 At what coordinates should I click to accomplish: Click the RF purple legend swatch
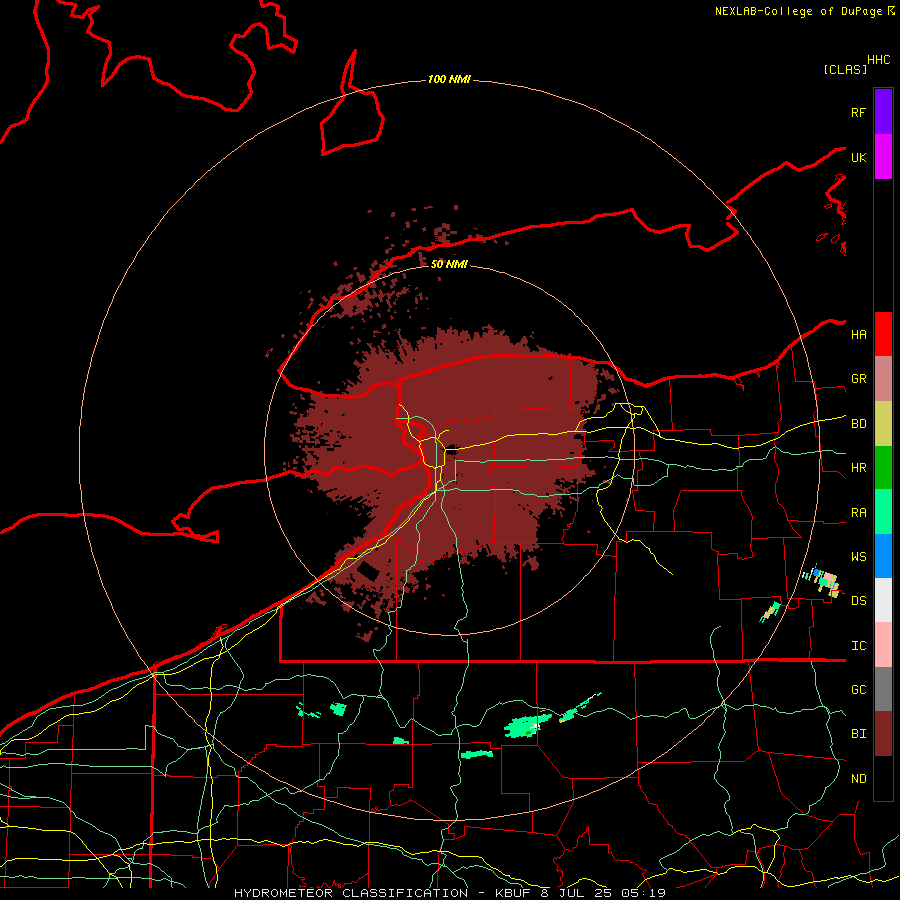coord(883,112)
